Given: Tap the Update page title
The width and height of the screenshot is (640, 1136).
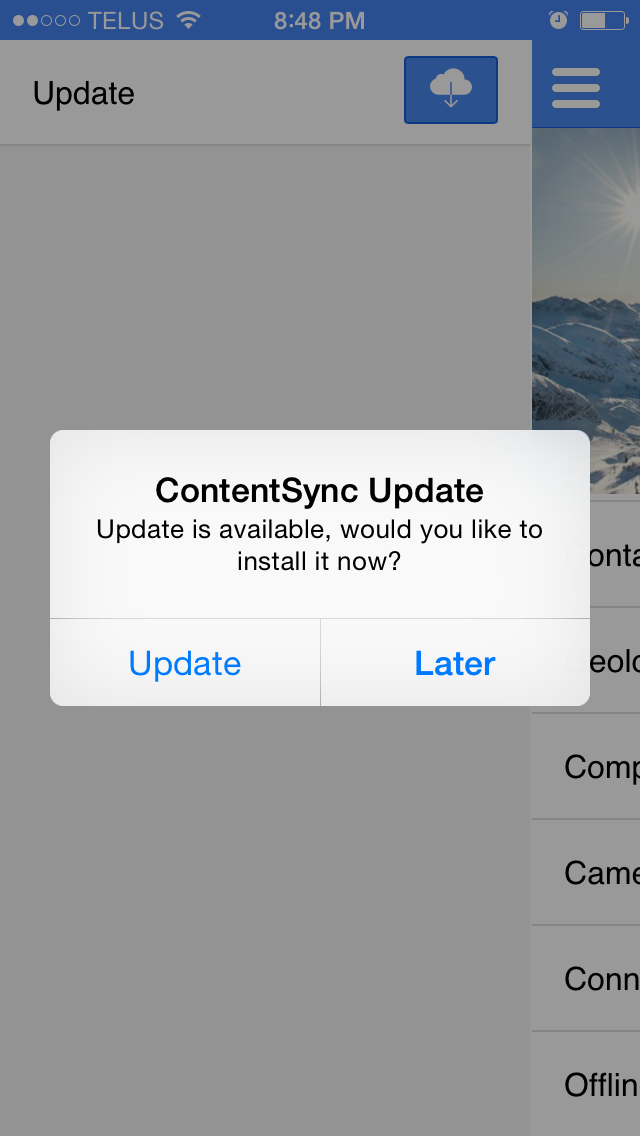Looking at the screenshot, I should (x=83, y=93).
